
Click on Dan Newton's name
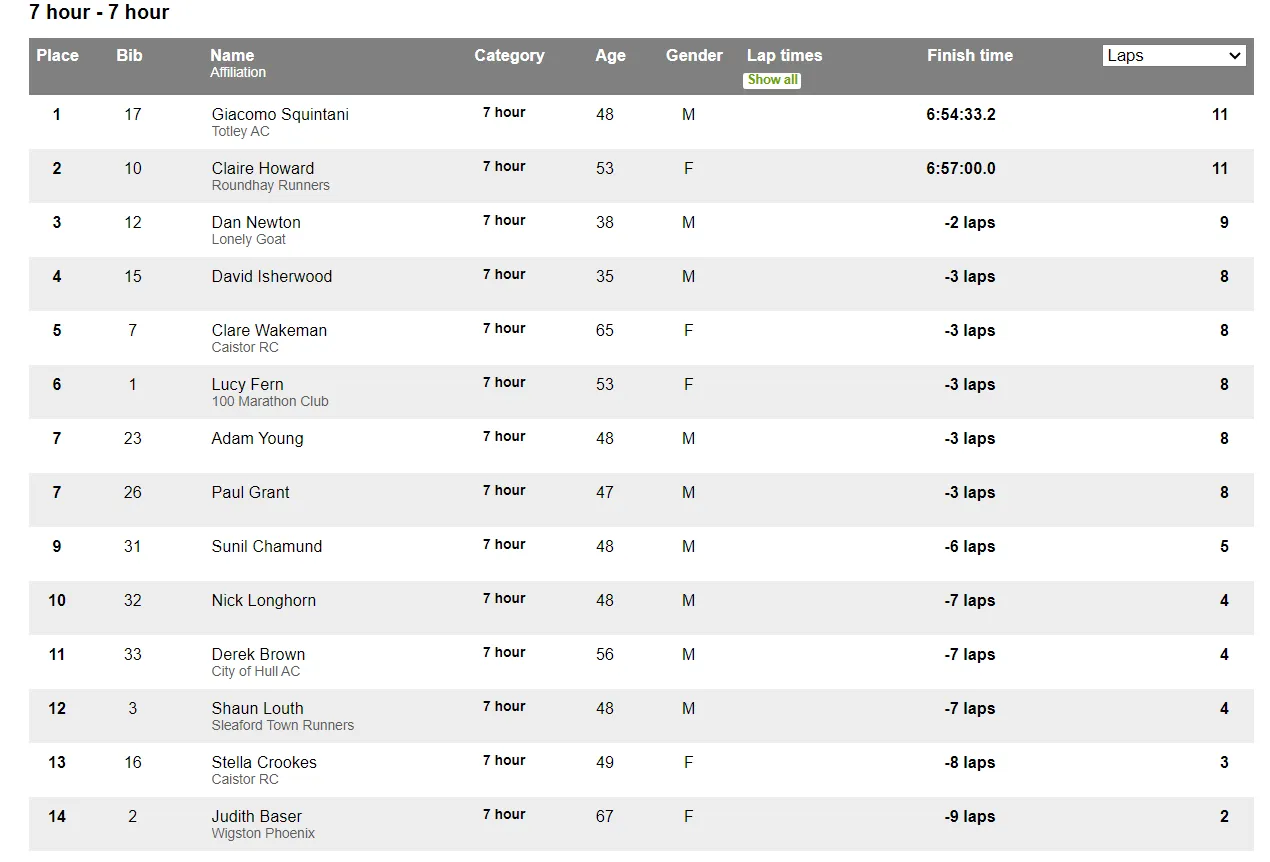[x=256, y=223]
